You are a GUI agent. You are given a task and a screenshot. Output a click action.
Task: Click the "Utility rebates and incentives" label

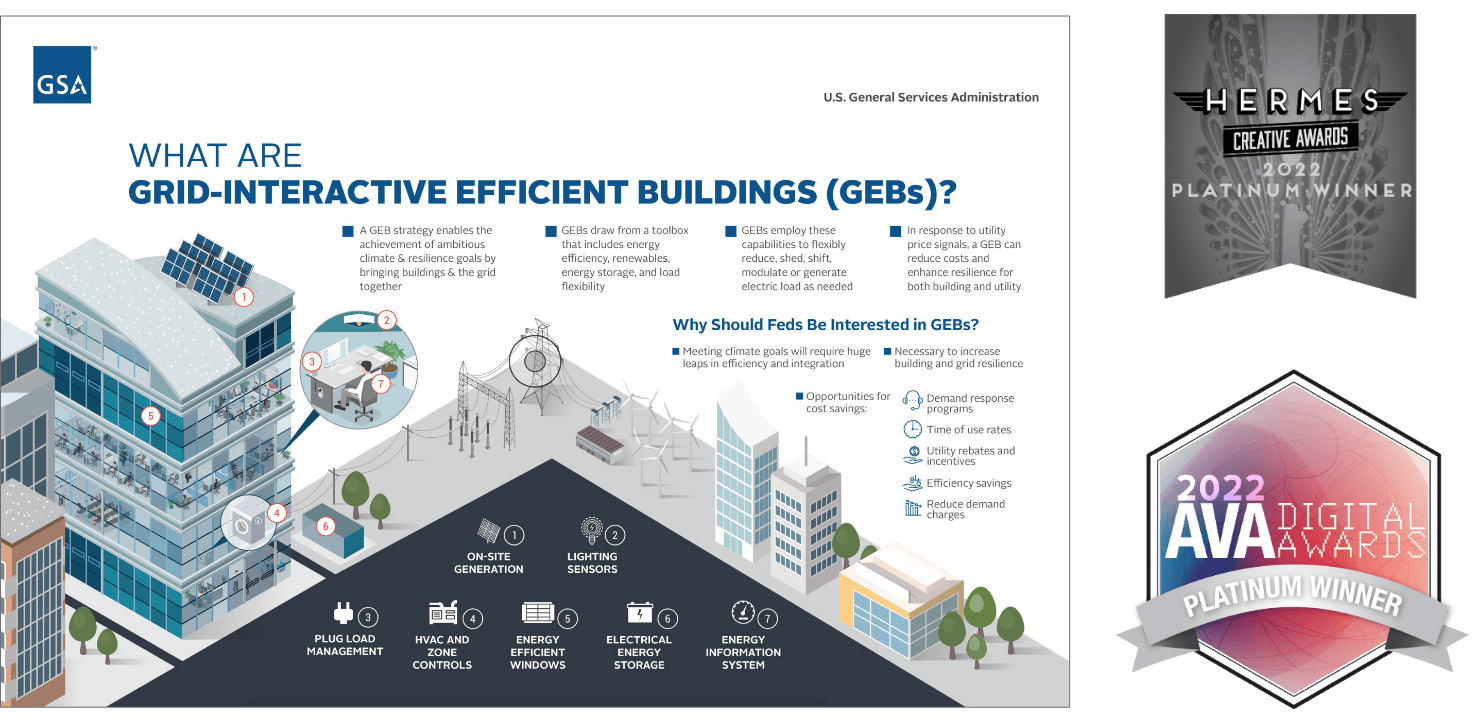971,456
